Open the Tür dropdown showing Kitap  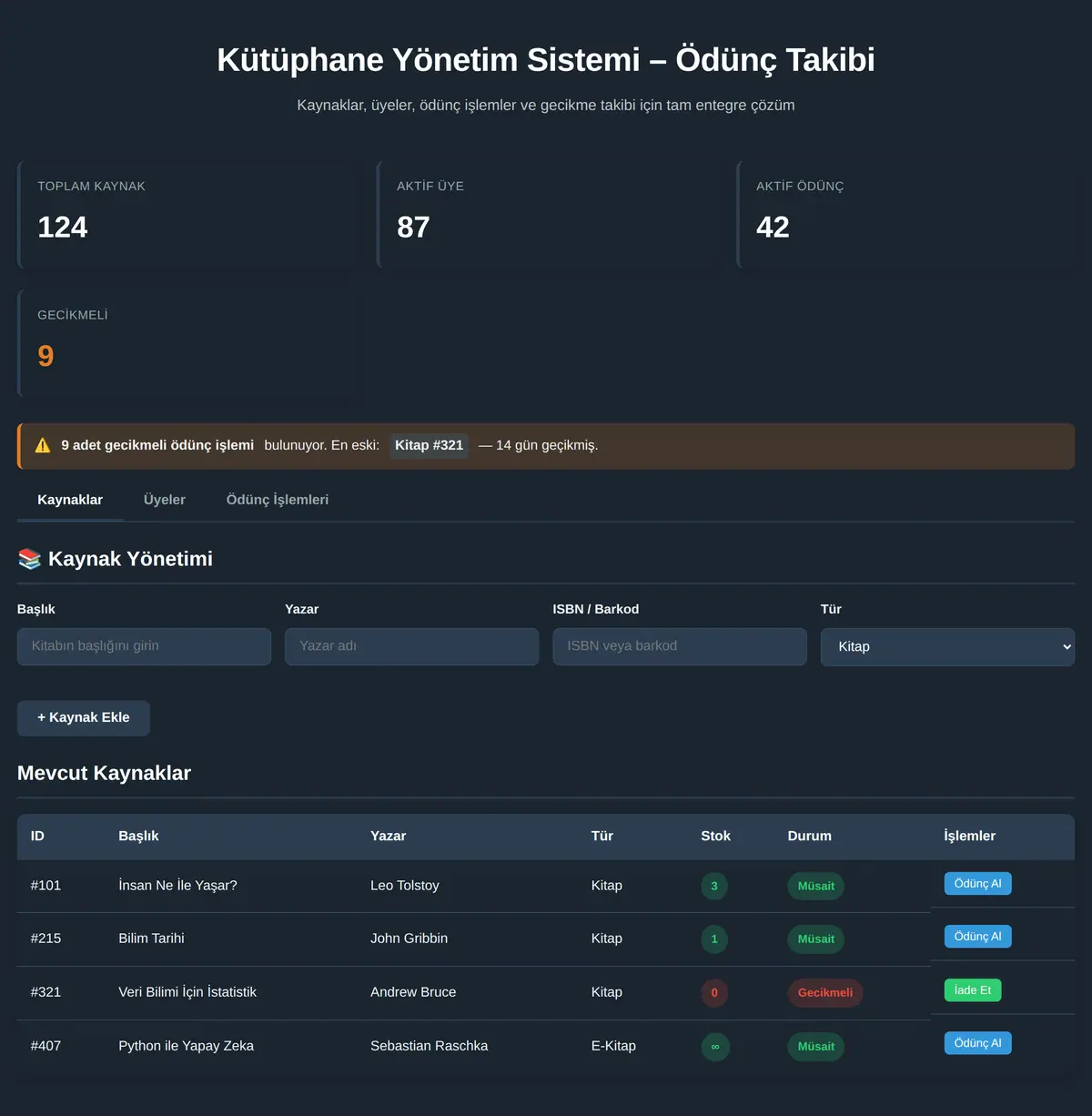[947, 646]
